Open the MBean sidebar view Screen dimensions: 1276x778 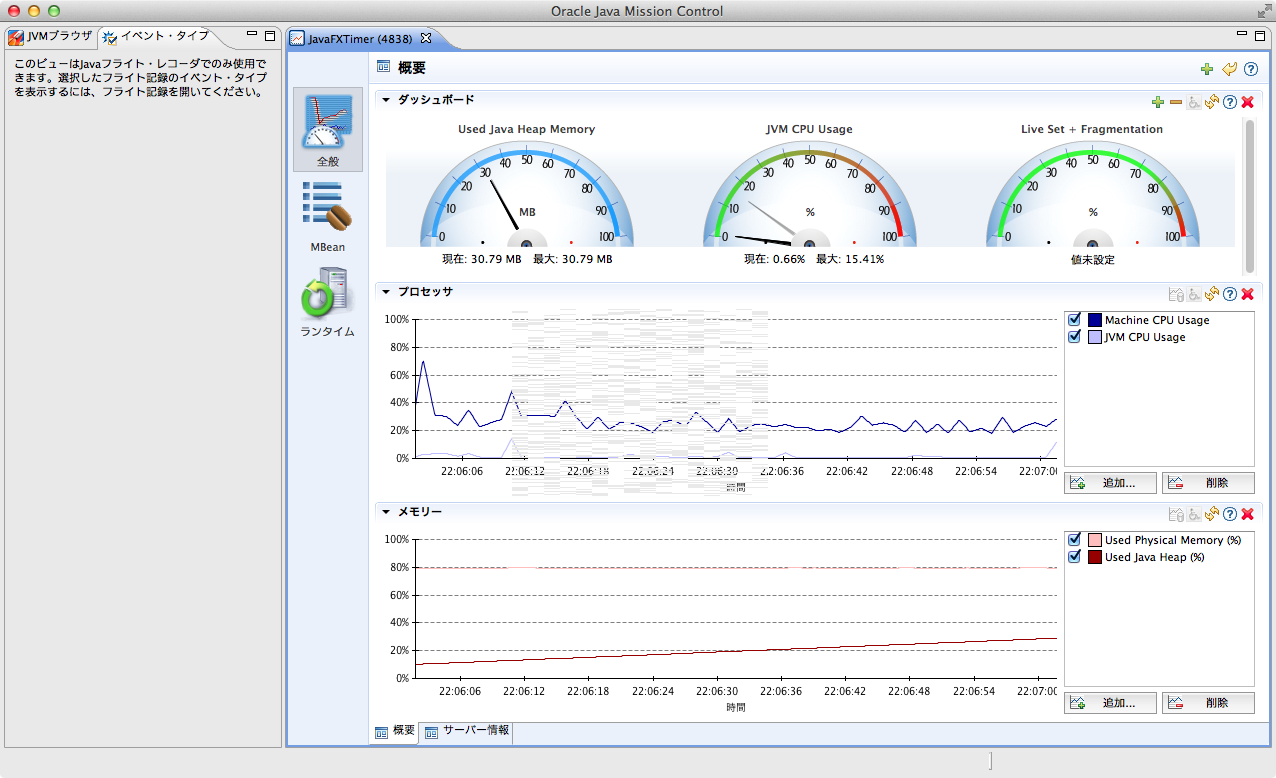pyautogui.click(x=328, y=216)
